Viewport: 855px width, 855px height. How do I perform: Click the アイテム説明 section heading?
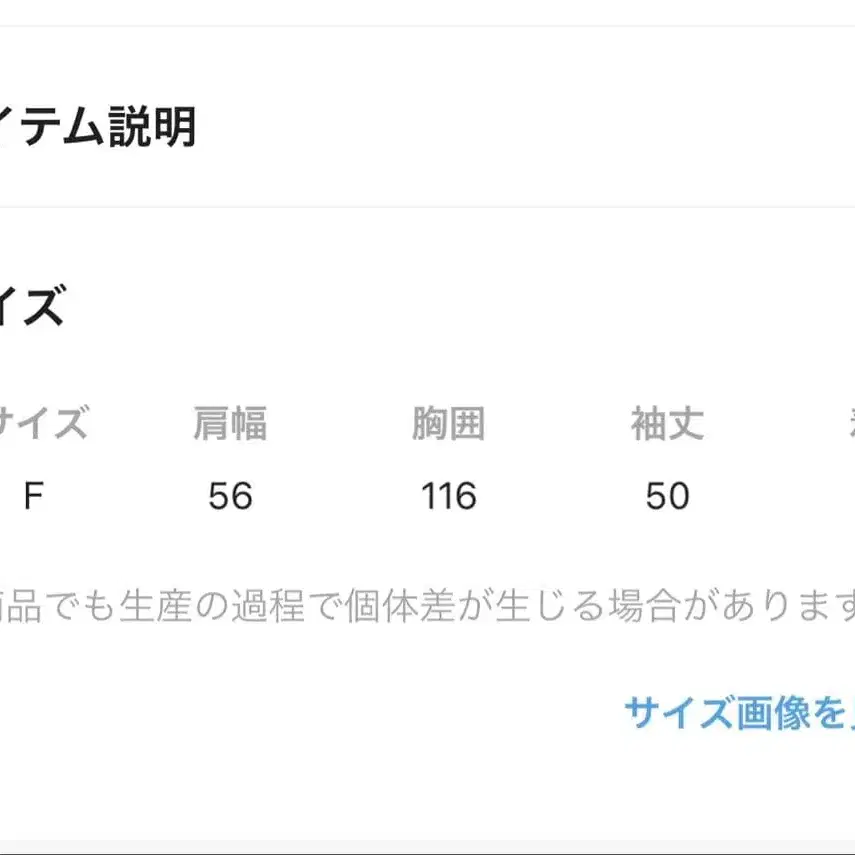[x=98, y=128]
